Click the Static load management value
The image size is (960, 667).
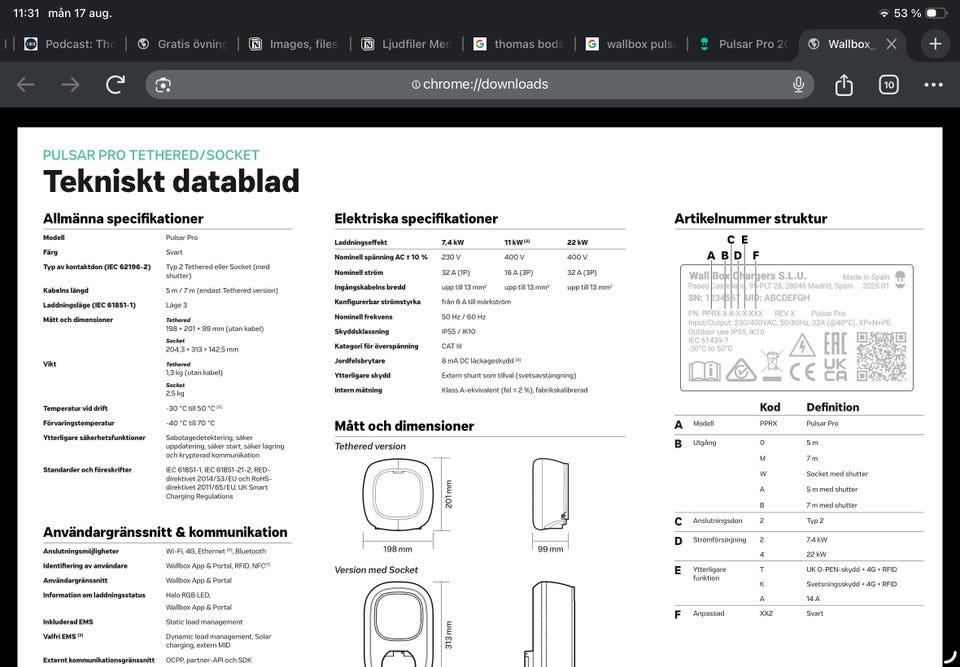click(204, 622)
